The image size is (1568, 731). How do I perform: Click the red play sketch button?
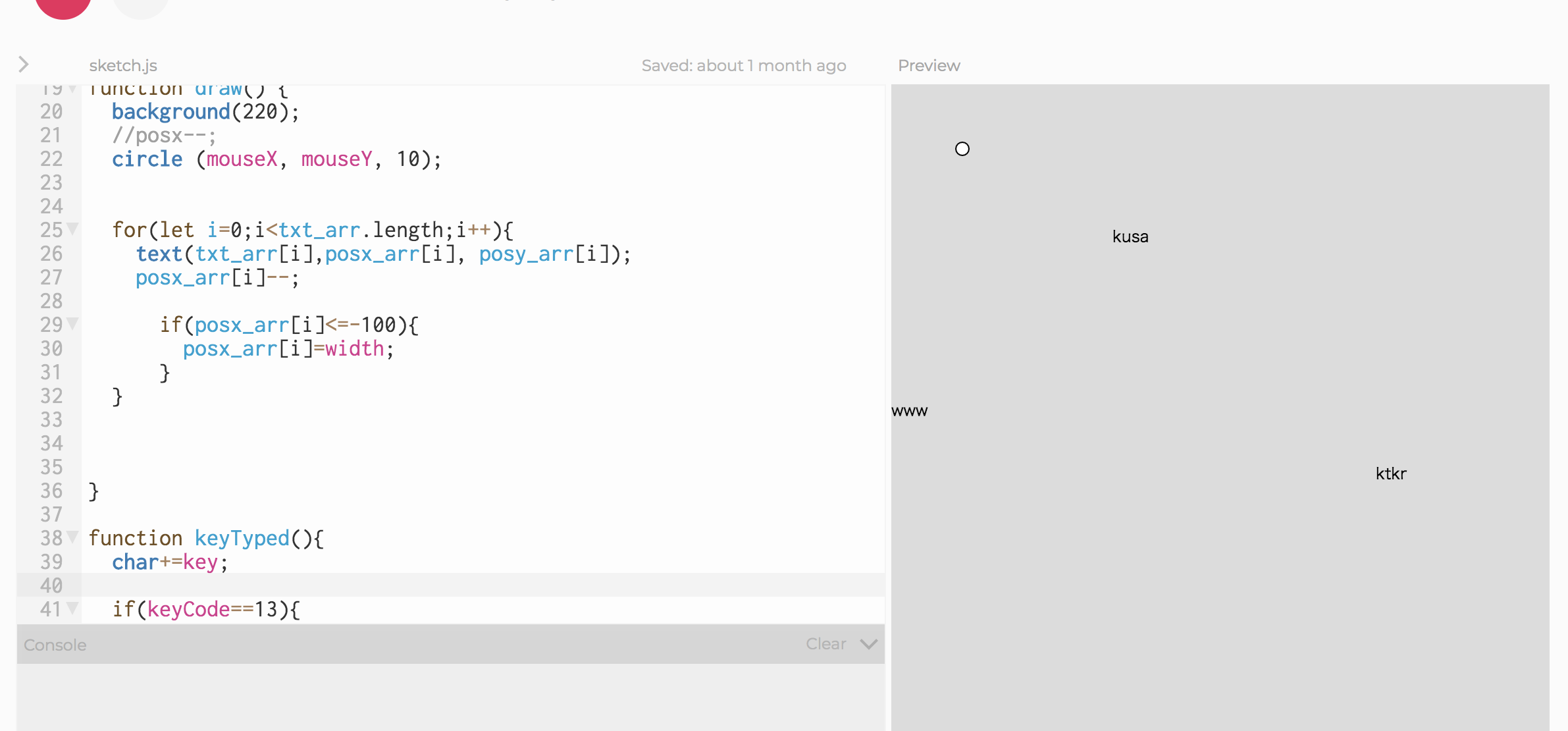63,7
